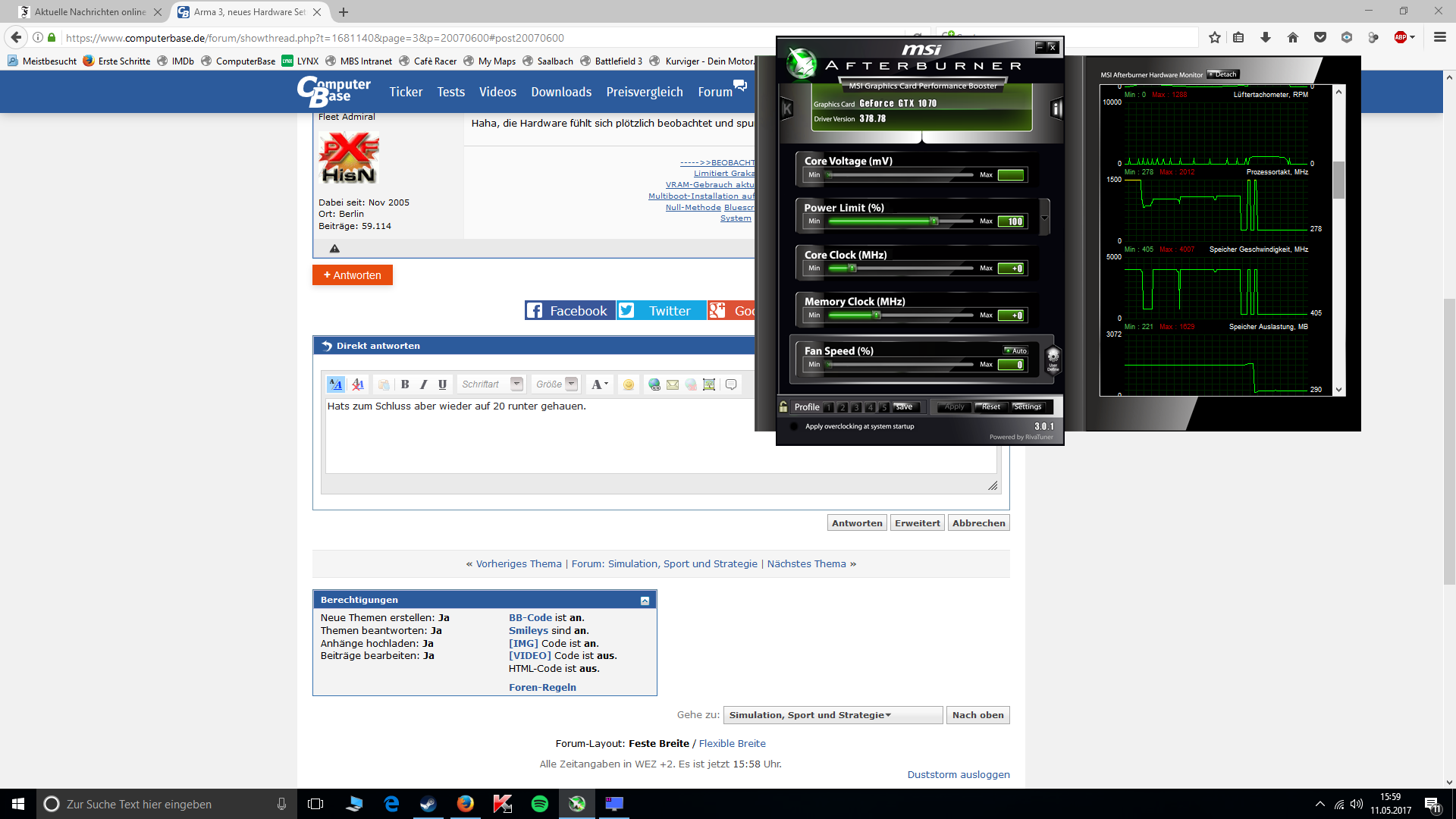Viewport: 1456px width, 819px height.
Task: Click the Afterburner info side button
Action: 1055,109
